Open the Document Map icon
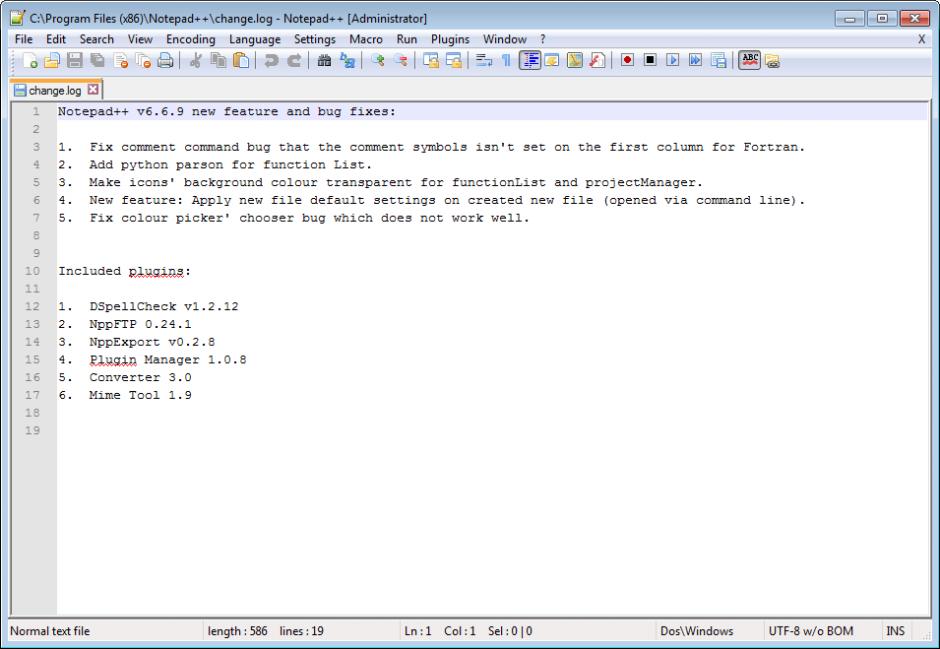 point(574,61)
